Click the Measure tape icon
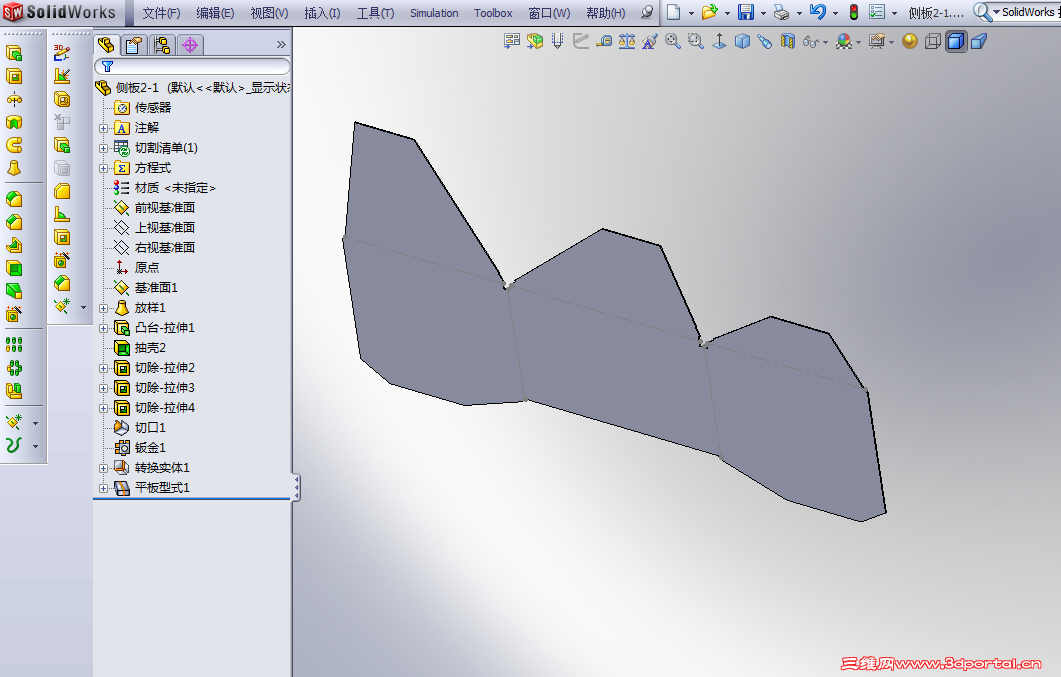Screen dimensions: 1061x677 click(x=604, y=42)
